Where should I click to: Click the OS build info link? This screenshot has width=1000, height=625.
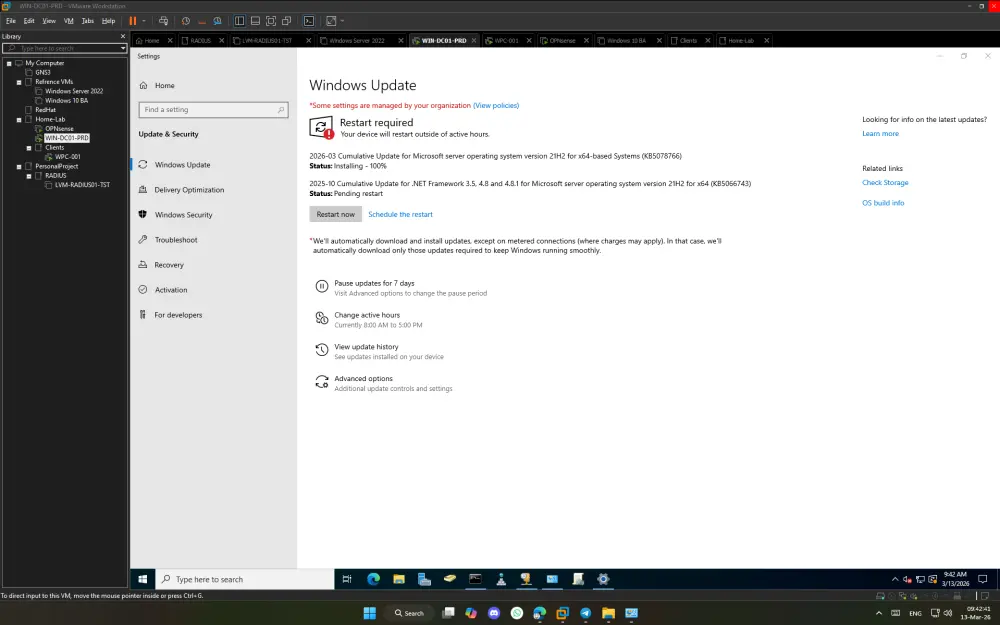point(883,203)
